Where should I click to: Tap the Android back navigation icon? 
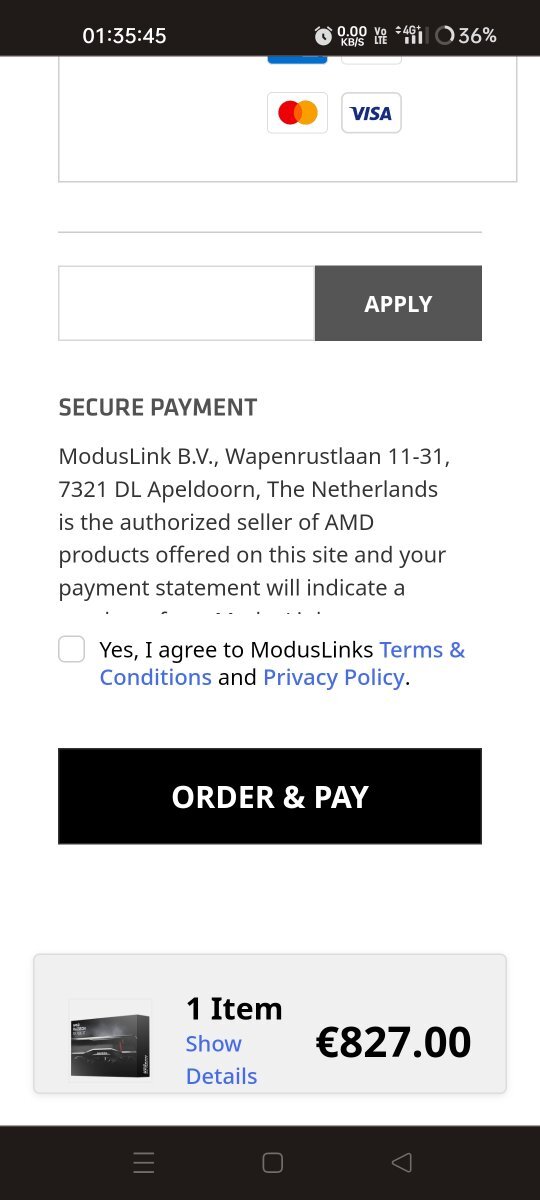401,1162
